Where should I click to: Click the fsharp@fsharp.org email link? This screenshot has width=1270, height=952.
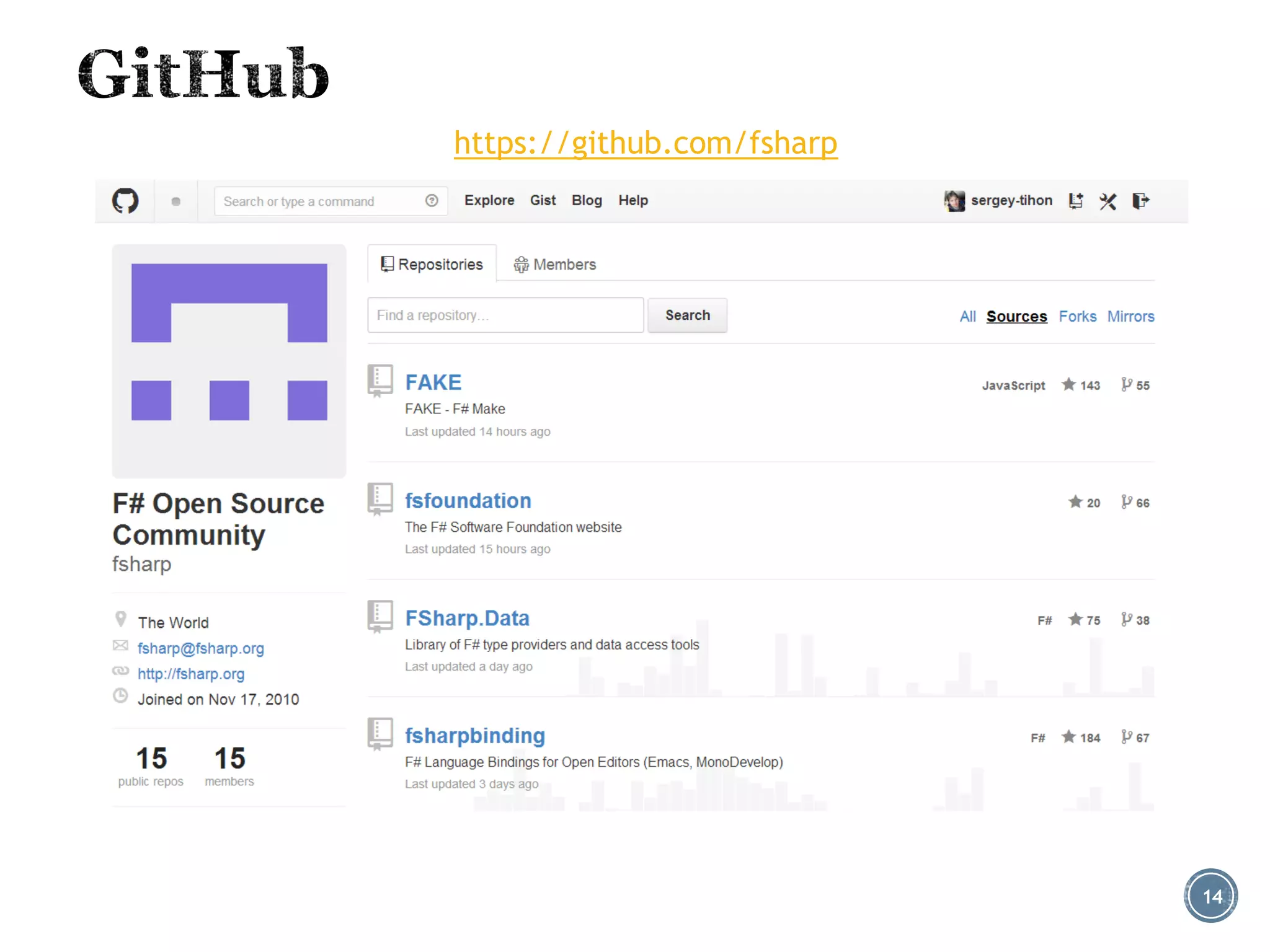pos(200,648)
